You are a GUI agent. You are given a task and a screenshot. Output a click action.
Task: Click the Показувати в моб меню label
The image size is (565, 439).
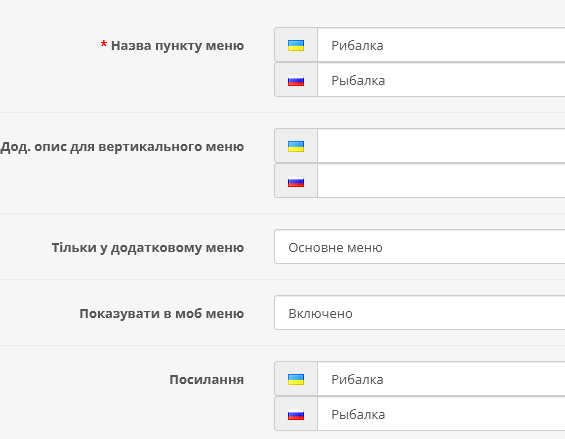(161, 314)
